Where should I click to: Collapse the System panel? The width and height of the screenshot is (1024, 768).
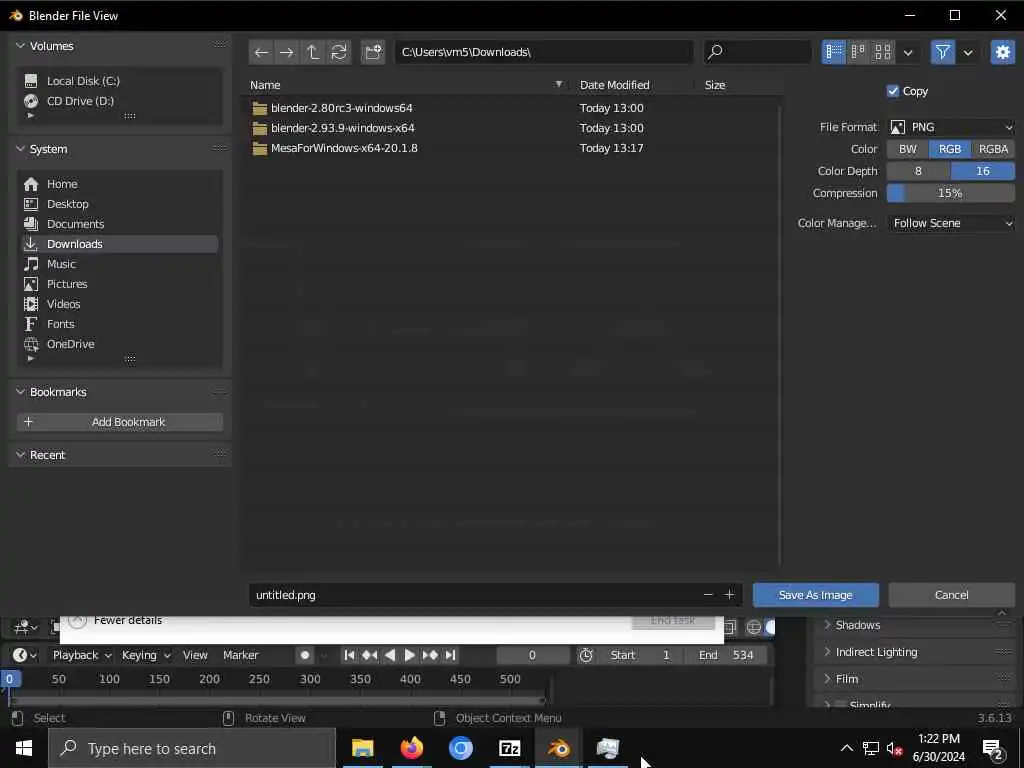[20, 149]
